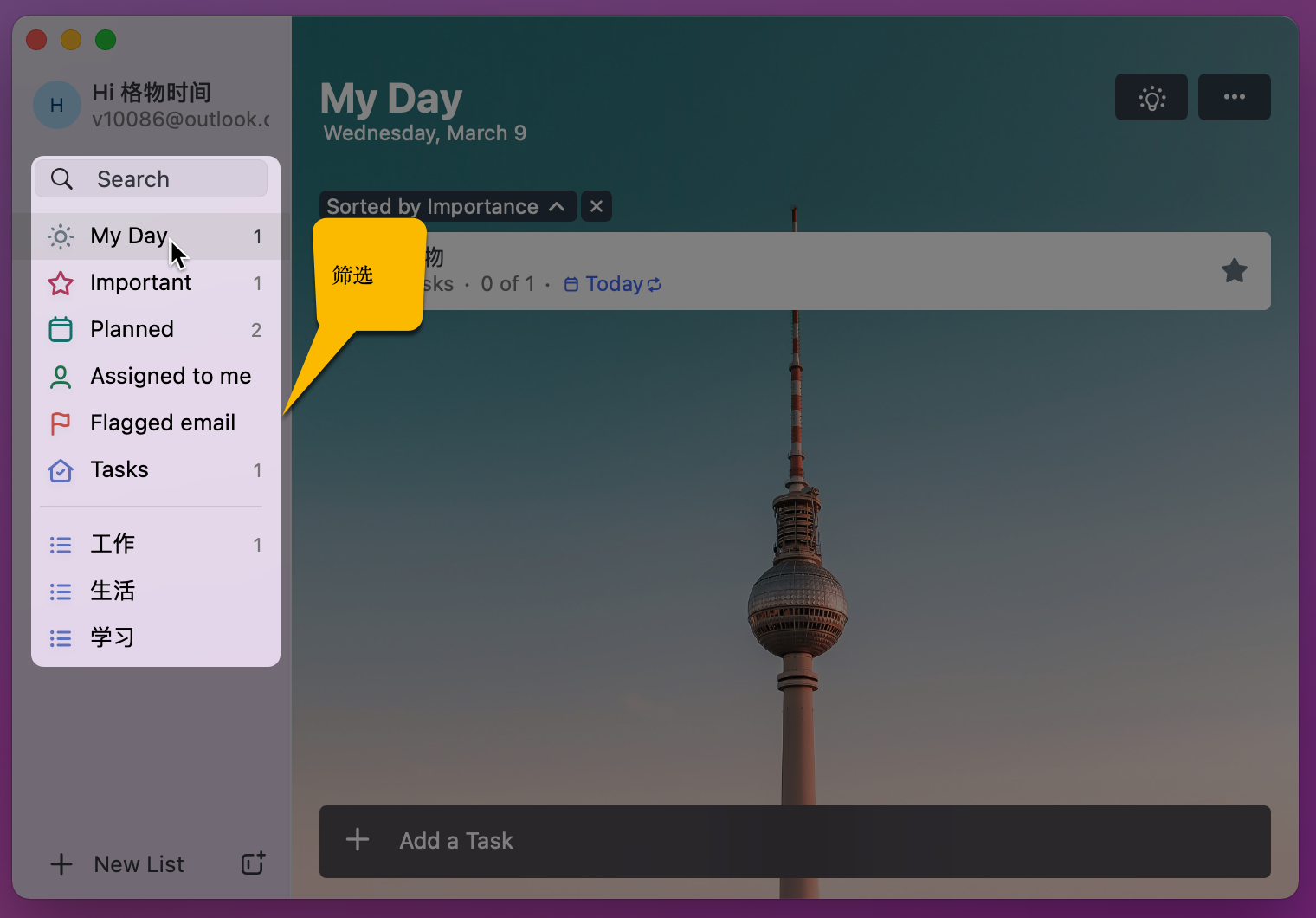Click the star icon beside Important

(x=61, y=283)
